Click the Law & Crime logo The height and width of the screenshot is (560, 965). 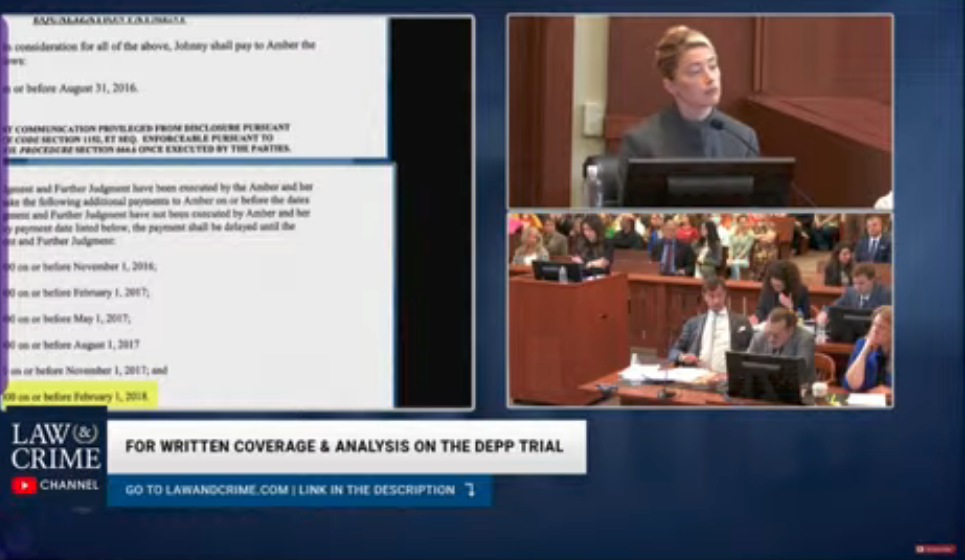(x=55, y=447)
